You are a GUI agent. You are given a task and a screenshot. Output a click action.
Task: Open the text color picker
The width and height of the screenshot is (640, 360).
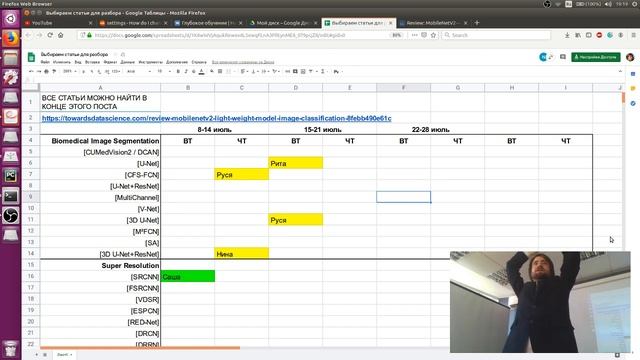coord(201,71)
